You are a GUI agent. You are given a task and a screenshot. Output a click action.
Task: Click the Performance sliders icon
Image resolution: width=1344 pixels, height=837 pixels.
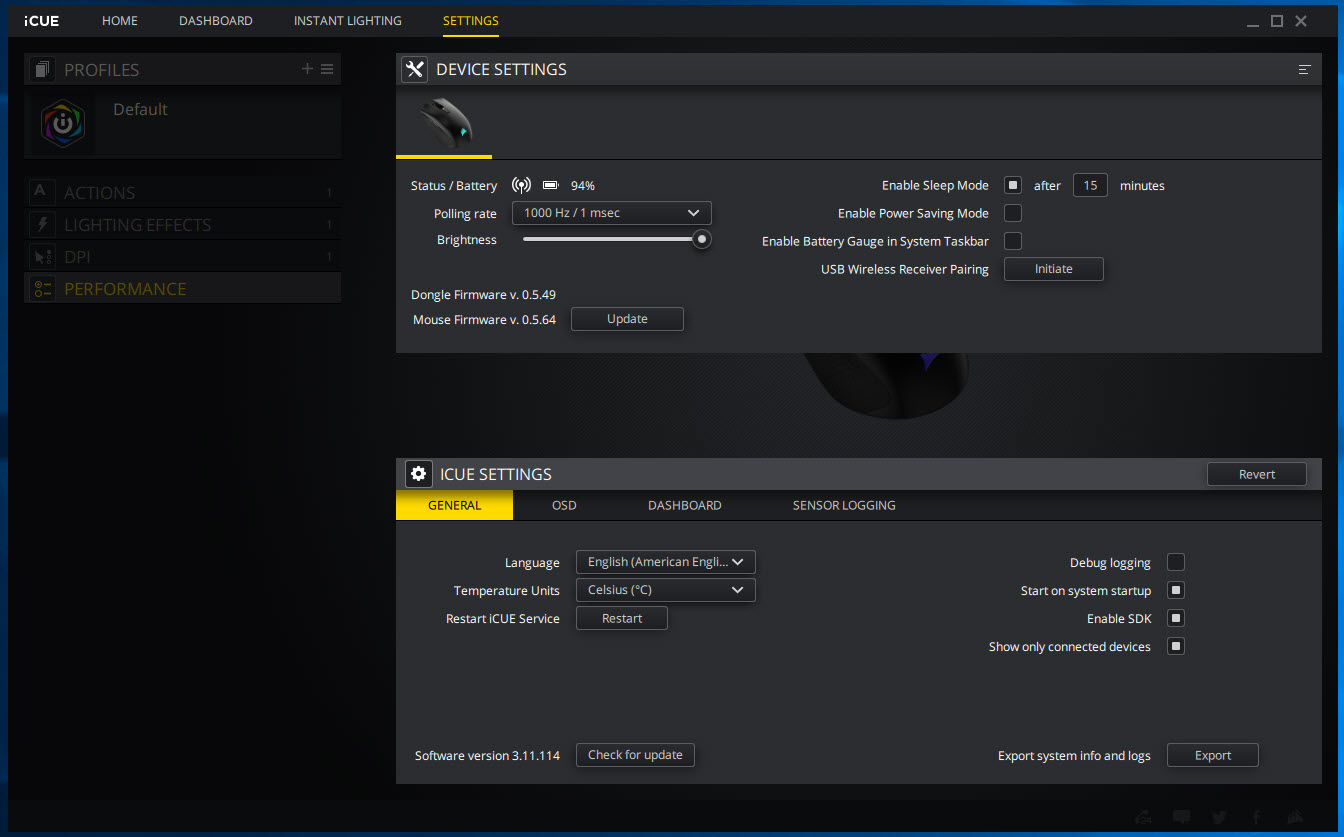click(41, 288)
